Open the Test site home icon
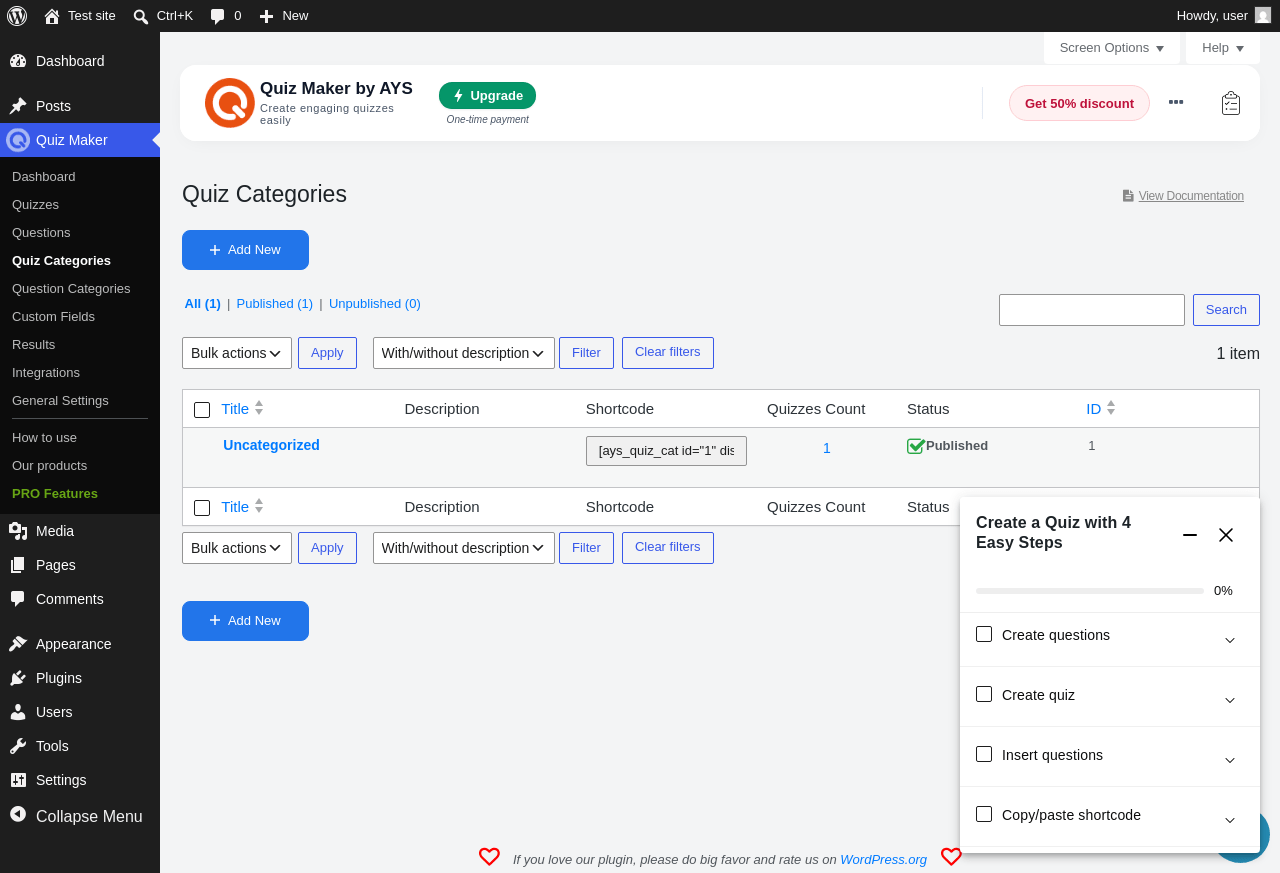Screen dimensions: 1280x873 click(x=52, y=16)
